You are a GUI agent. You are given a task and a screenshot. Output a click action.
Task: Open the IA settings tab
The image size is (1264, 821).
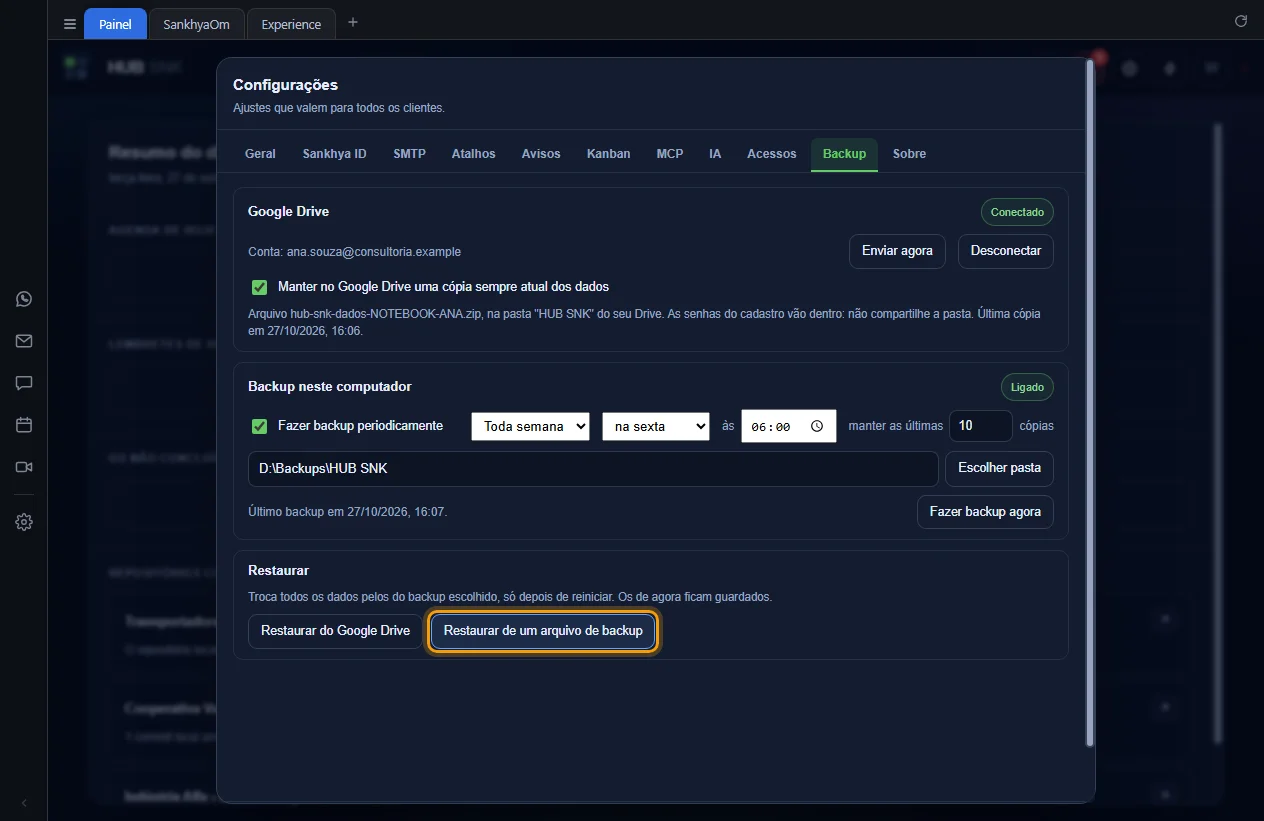point(715,154)
